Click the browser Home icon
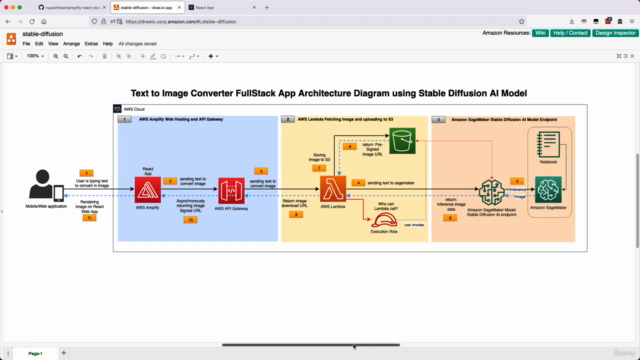The image size is (640, 360). tap(44, 22)
